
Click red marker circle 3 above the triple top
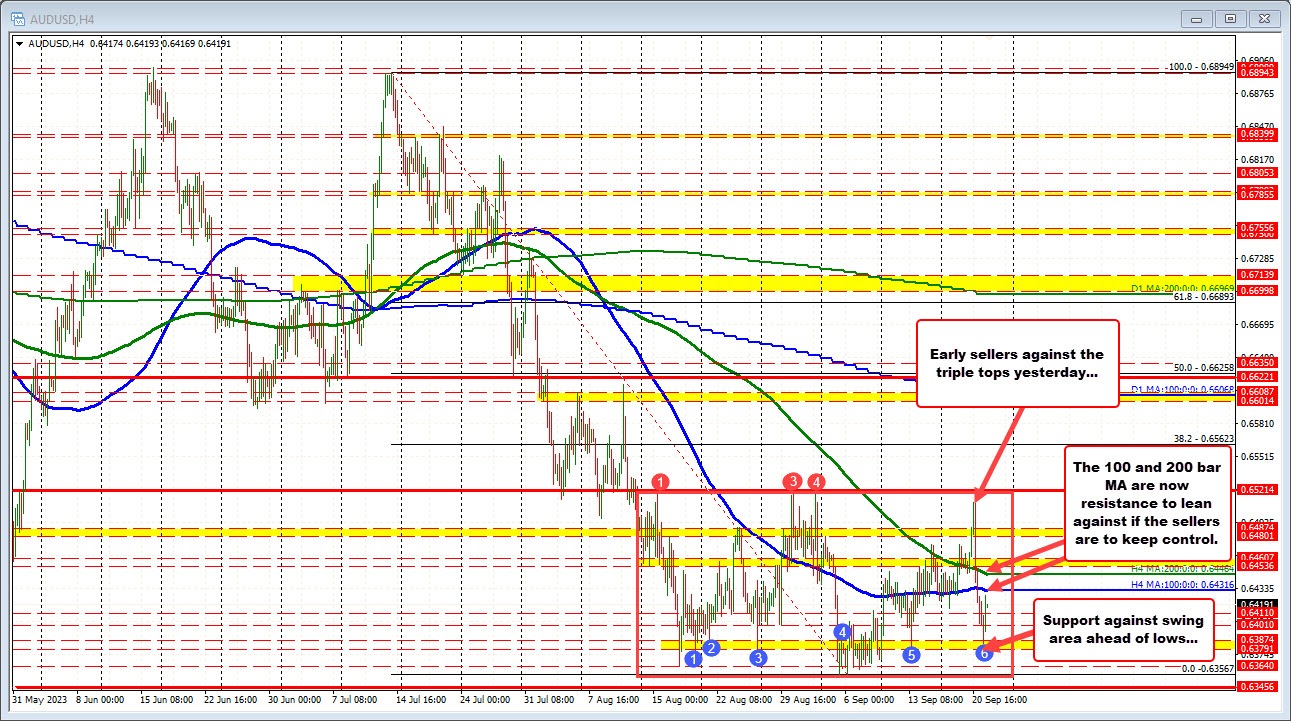click(x=793, y=482)
